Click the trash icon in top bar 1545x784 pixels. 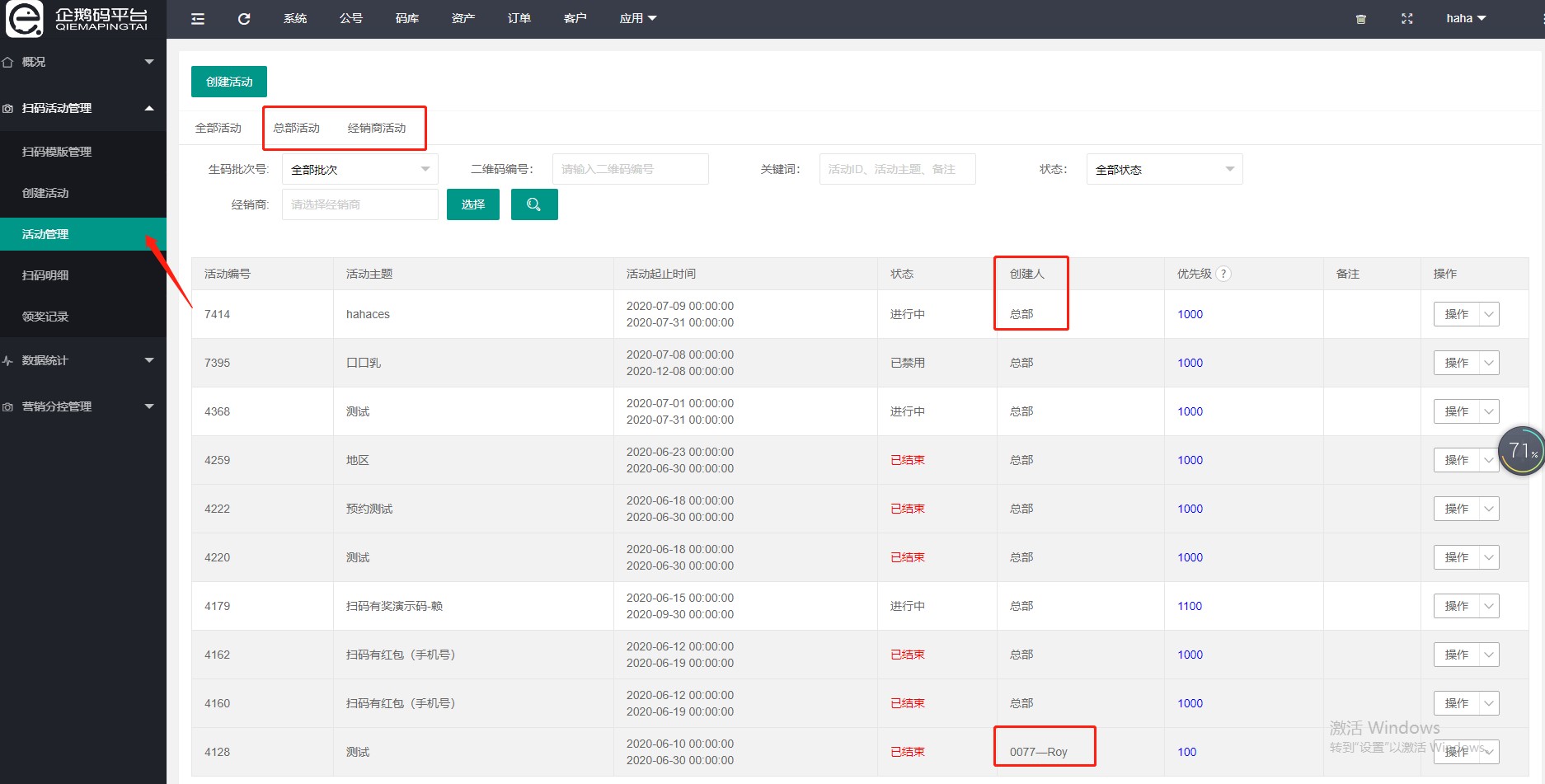point(1361,19)
